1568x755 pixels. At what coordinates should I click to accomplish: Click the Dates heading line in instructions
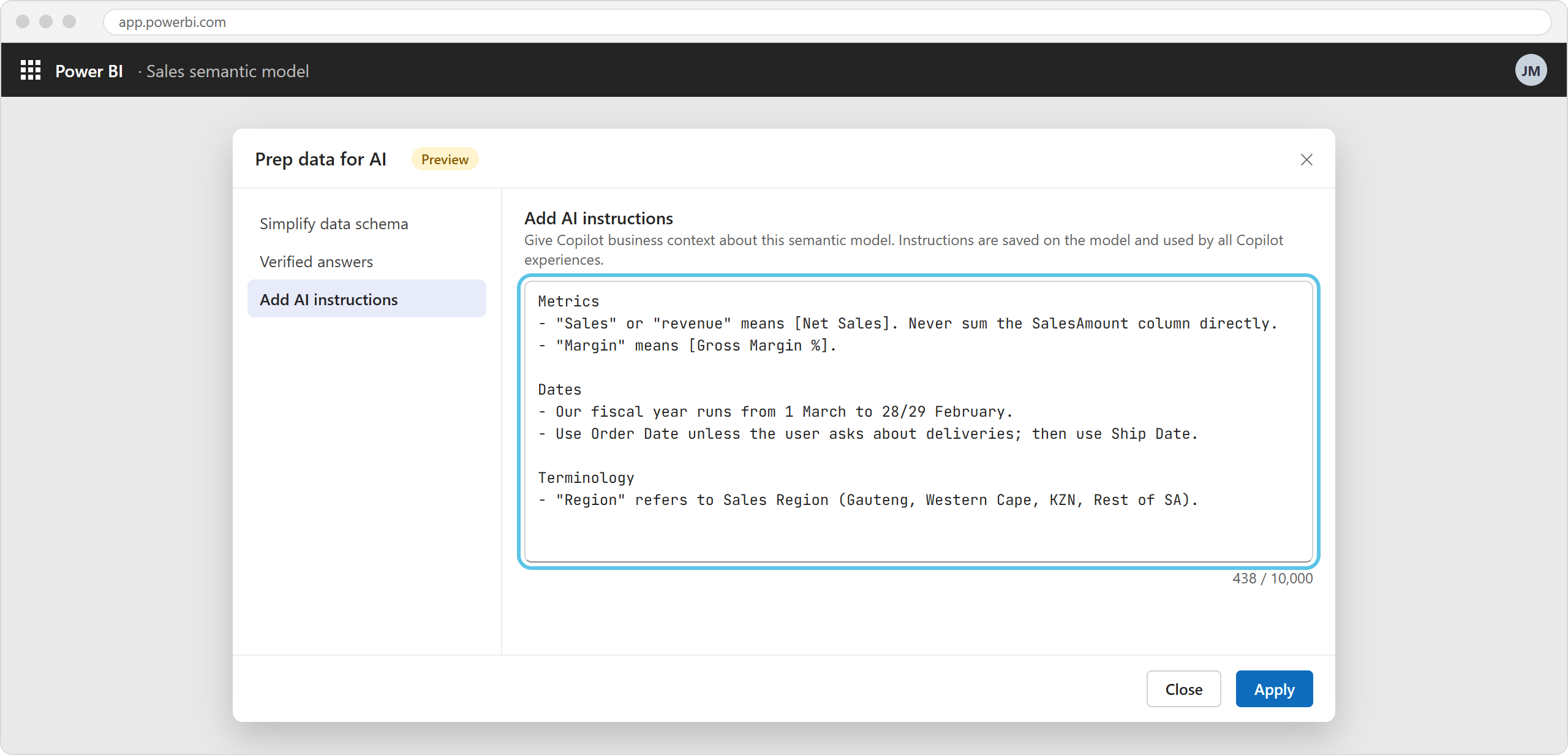tap(560, 389)
